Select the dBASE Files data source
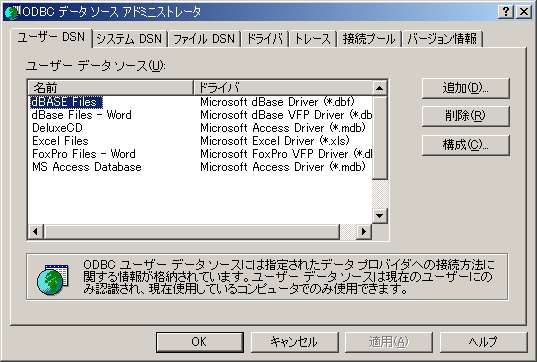The height and width of the screenshot is (362, 537). click(x=66, y=102)
